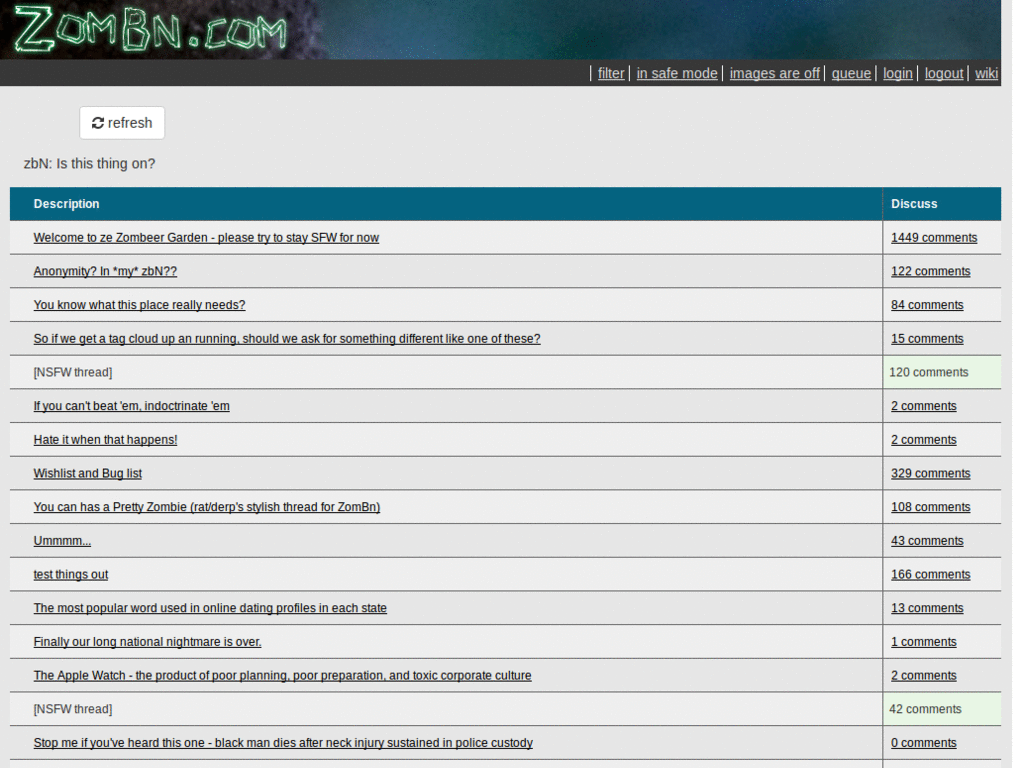View the 84 comments link
1024x768 pixels.
pos(927,305)
